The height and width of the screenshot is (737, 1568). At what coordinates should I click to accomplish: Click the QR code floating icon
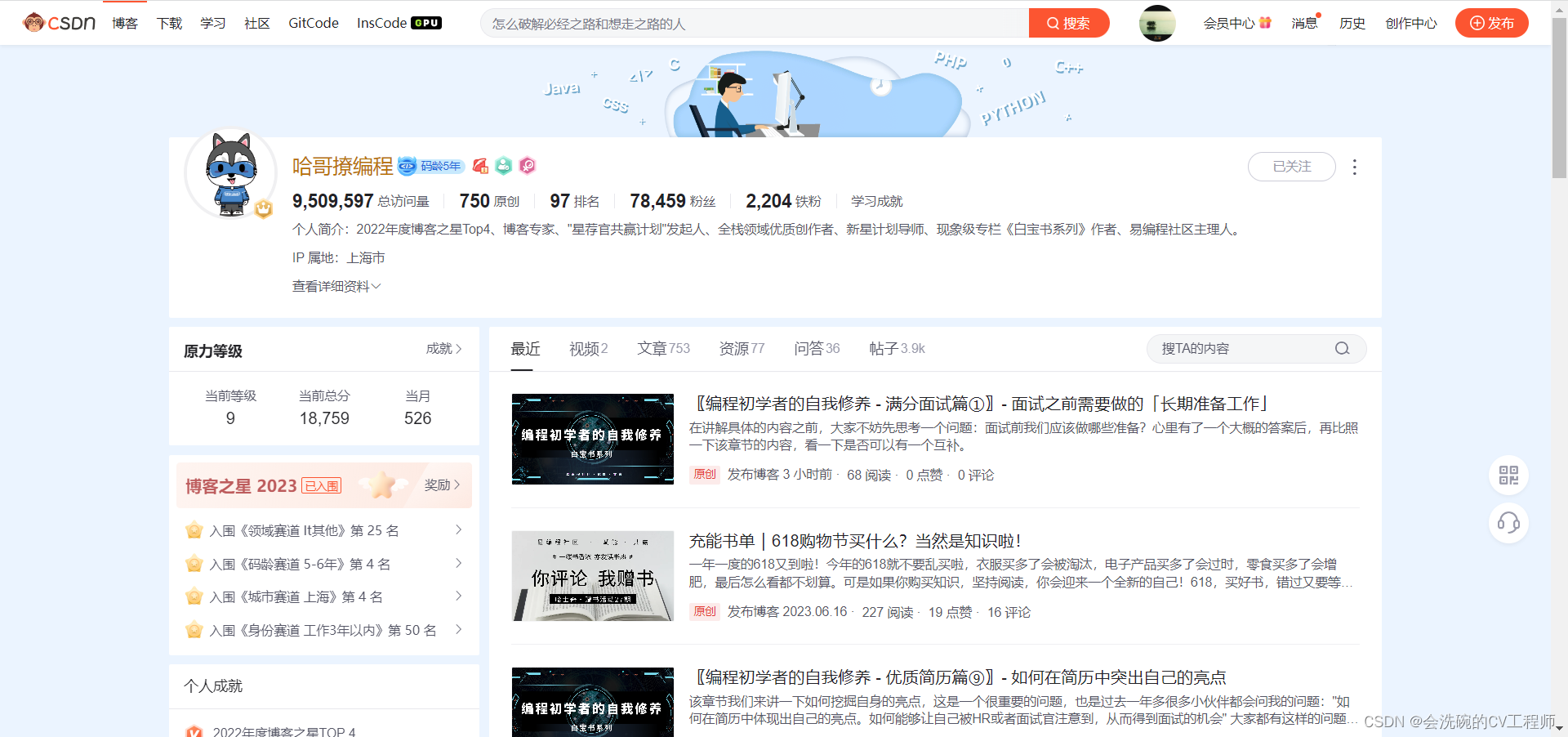pyautogui.click(x=1508, y=476)
